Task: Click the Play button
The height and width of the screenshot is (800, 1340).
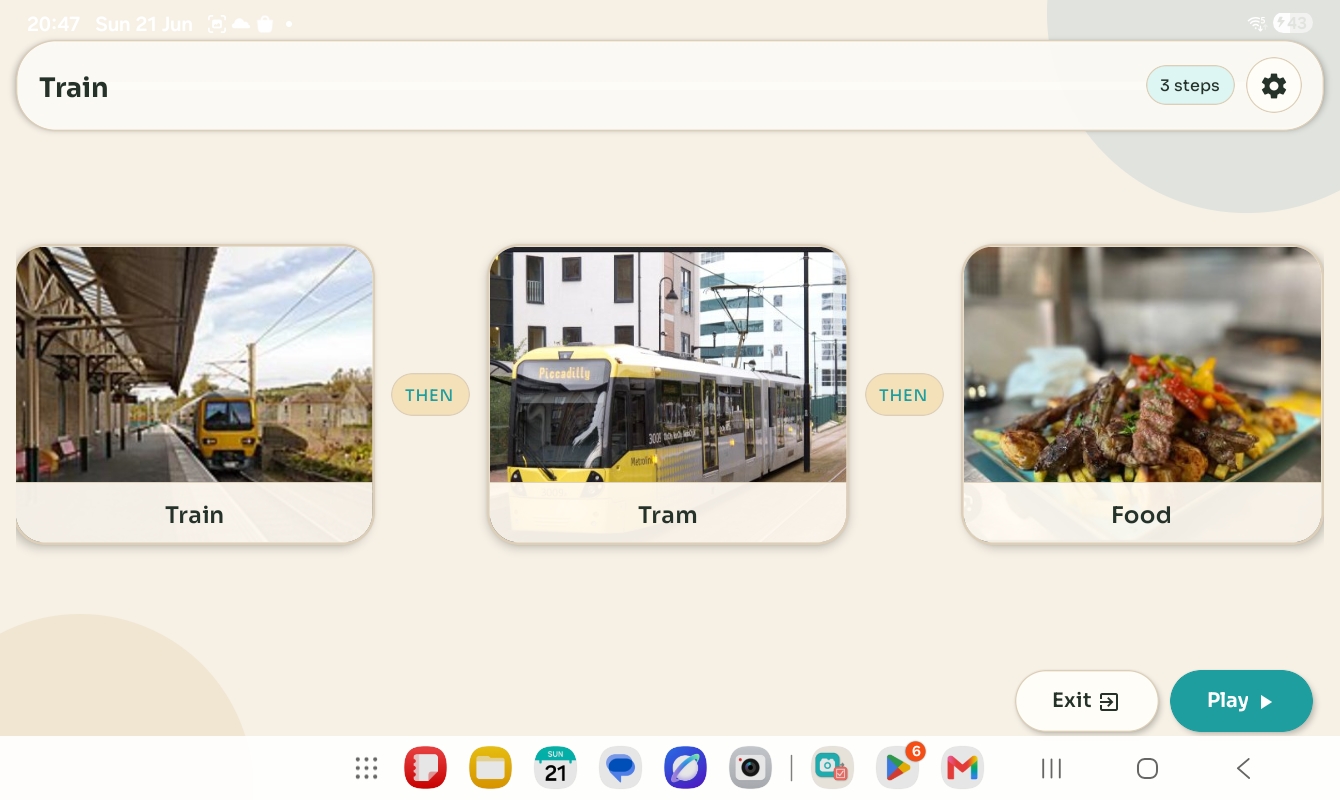Action: pyautogui.click(x=1241, y=701)
